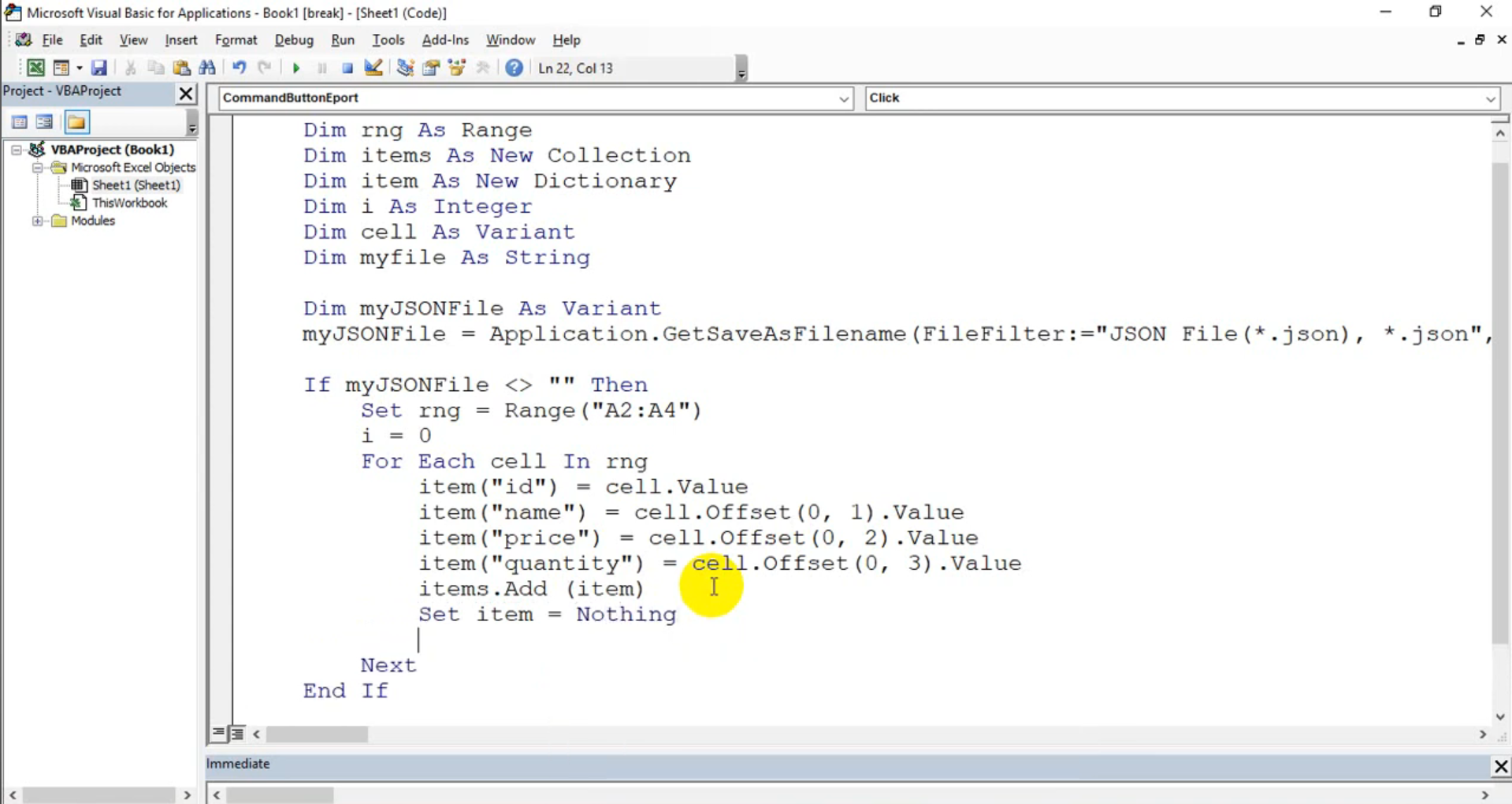Click code window scroll right arrow
This screenshot has width=1512, height=804.
tap(1483, 735)
